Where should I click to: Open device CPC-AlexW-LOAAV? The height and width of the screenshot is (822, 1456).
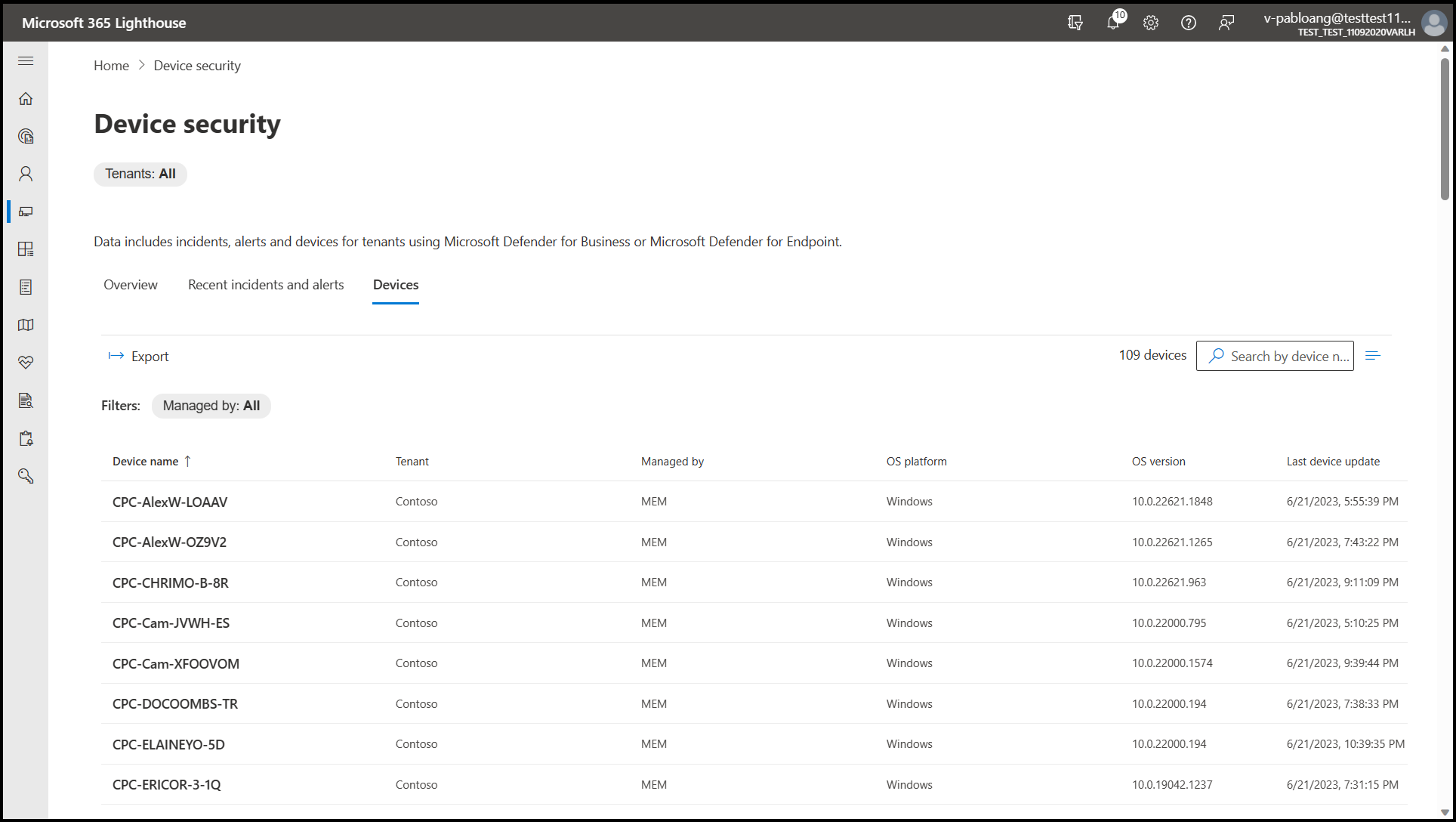(x=170, y=502)
